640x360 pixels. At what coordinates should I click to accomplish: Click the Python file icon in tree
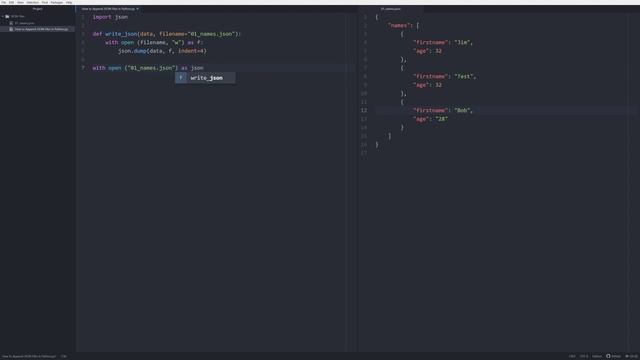pyautogui.click(x=11, y=29)
